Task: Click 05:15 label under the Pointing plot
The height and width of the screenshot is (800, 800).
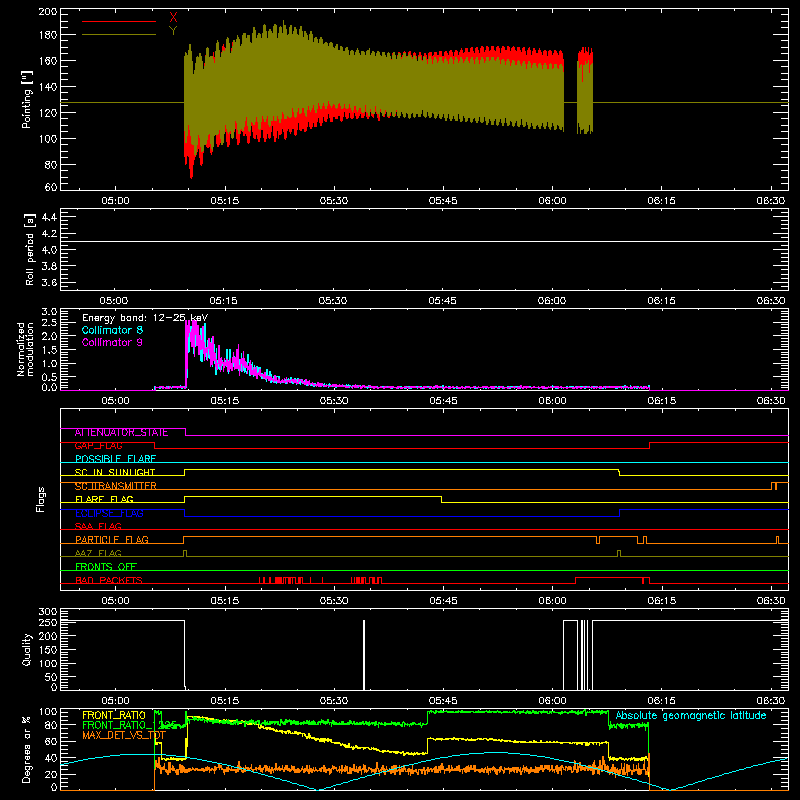Action: click(224, 201)
